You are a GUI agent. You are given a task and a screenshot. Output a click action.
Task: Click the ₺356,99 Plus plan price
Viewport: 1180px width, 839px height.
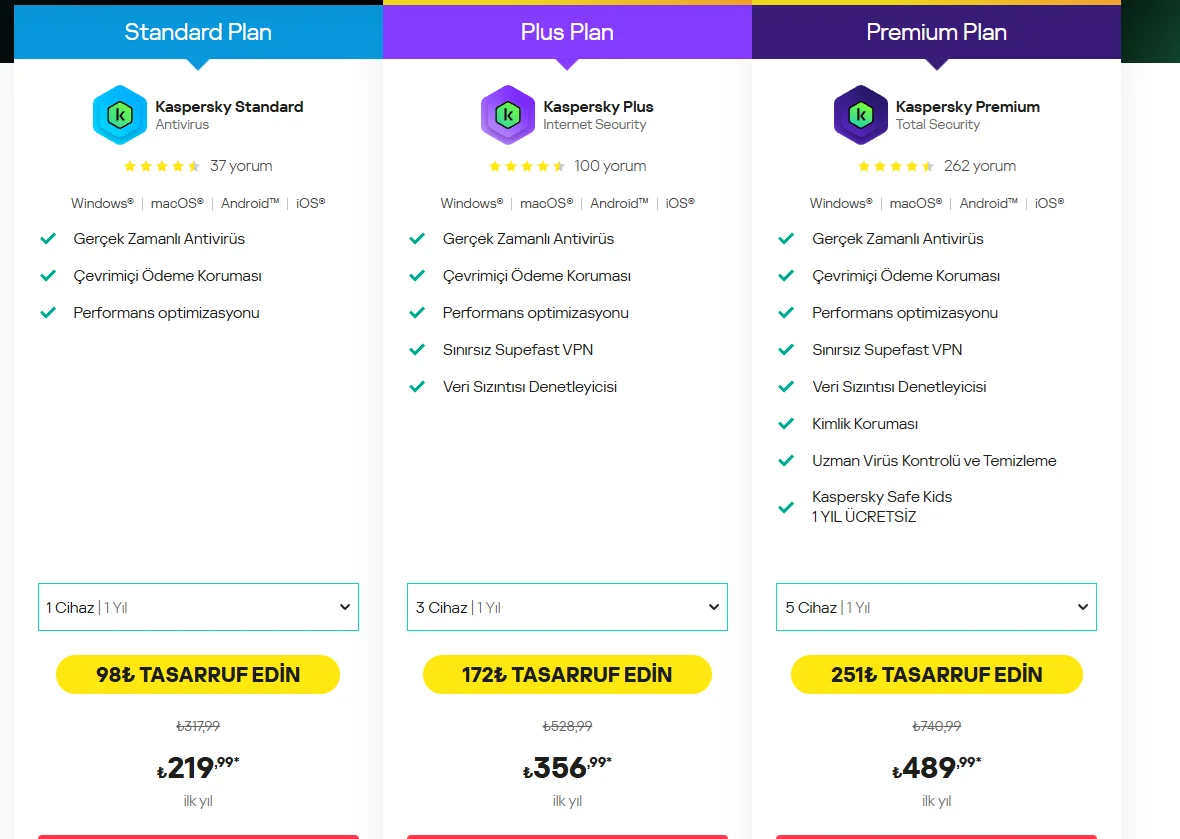[567, 768]
